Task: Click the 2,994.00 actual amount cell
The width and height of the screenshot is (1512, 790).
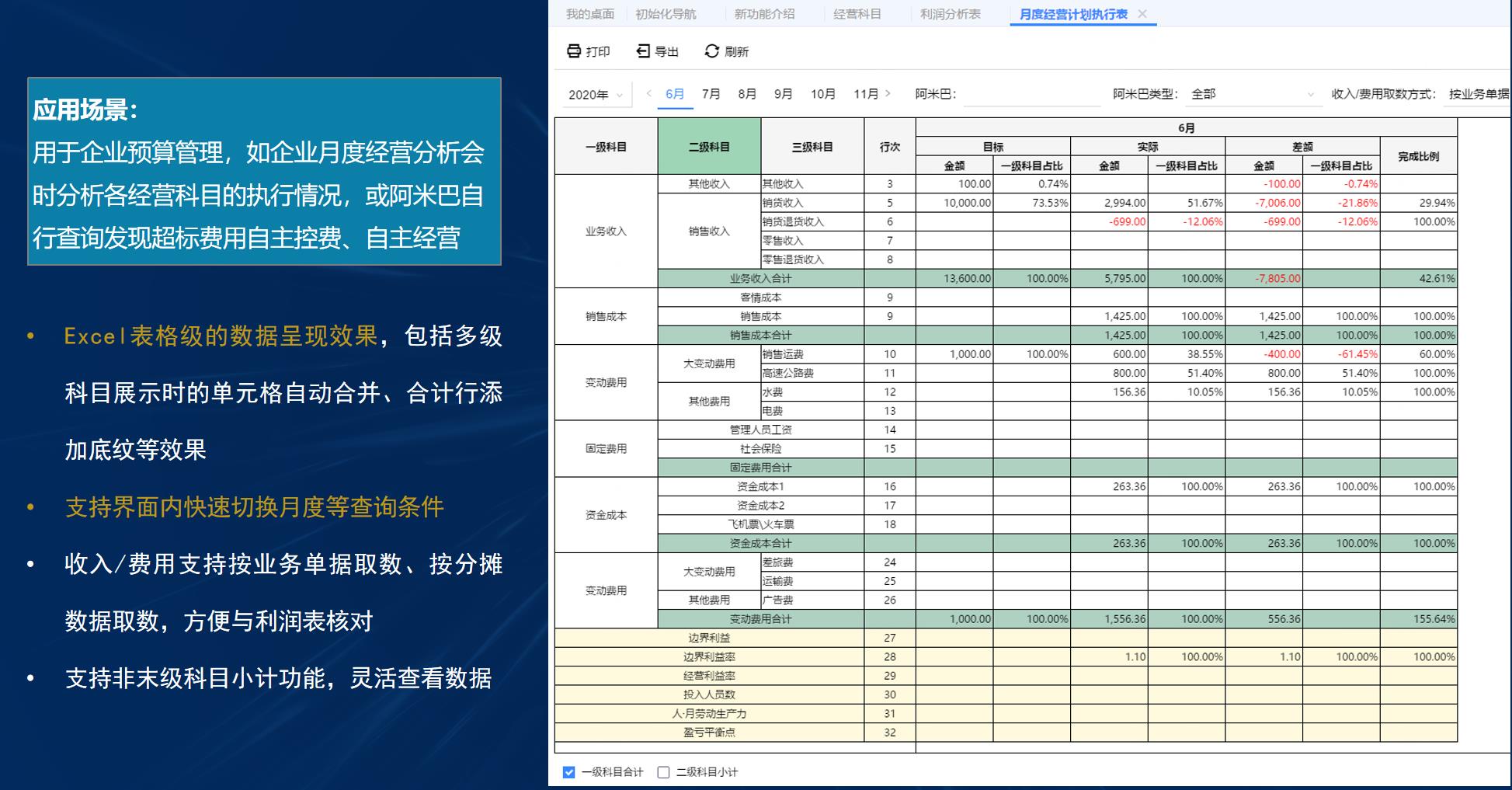Action: tap(1109, 203)
